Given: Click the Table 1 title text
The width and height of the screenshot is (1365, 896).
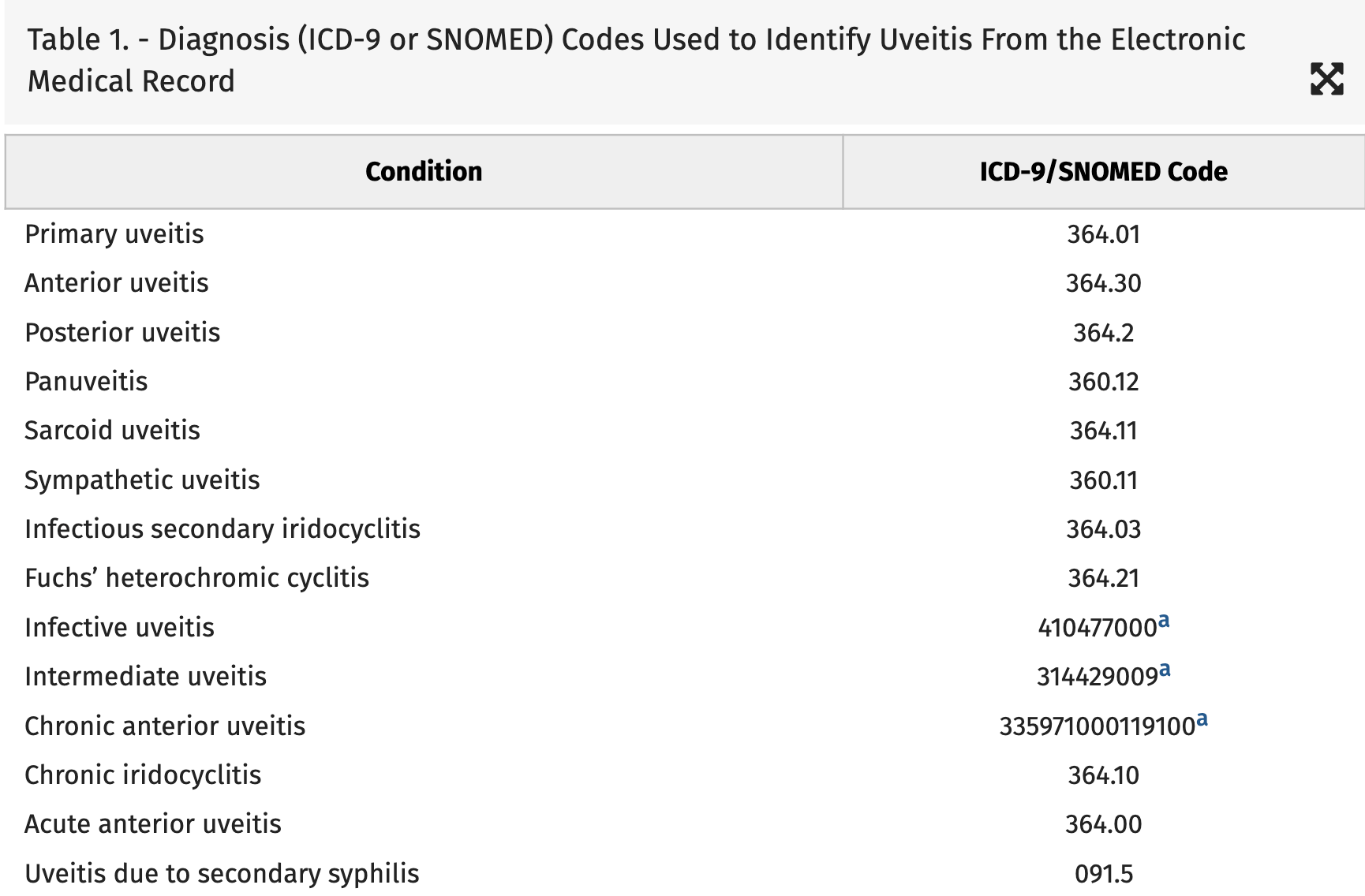Looking at the screenshot, I should pyautogui.click(x=636, y=60).
